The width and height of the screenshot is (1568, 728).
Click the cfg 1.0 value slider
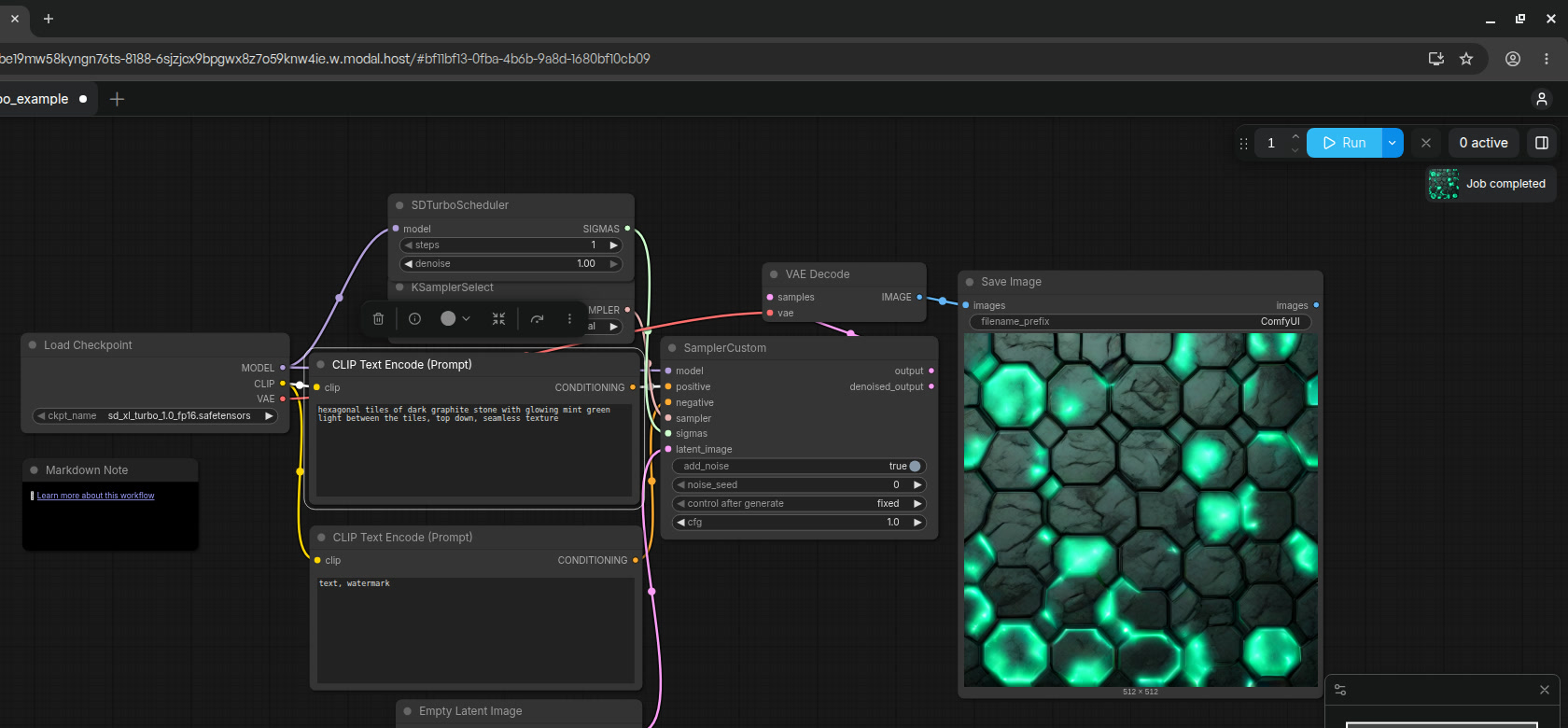pyautogui.click(x=799, y=523)
